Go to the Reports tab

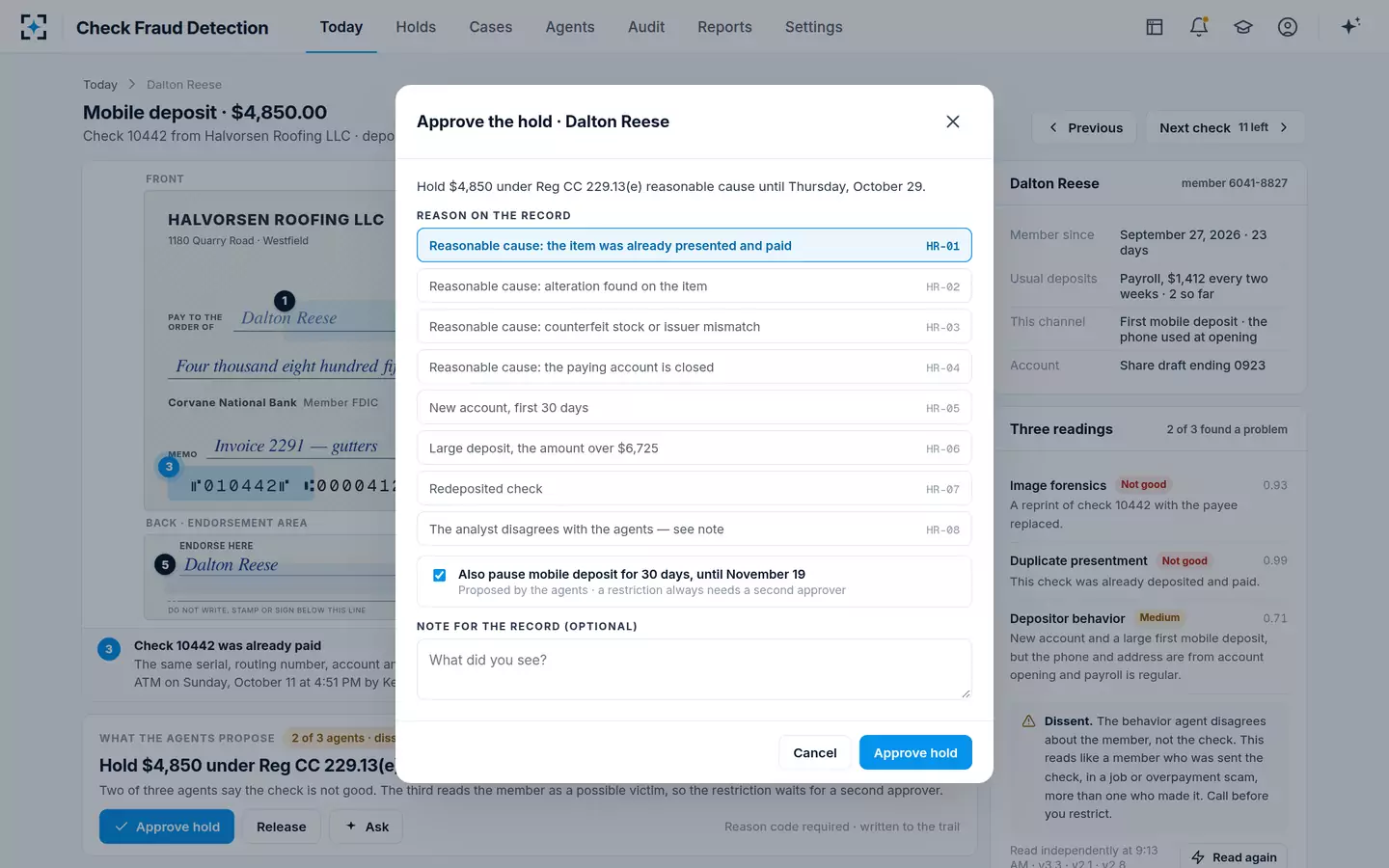pos(724,27)
